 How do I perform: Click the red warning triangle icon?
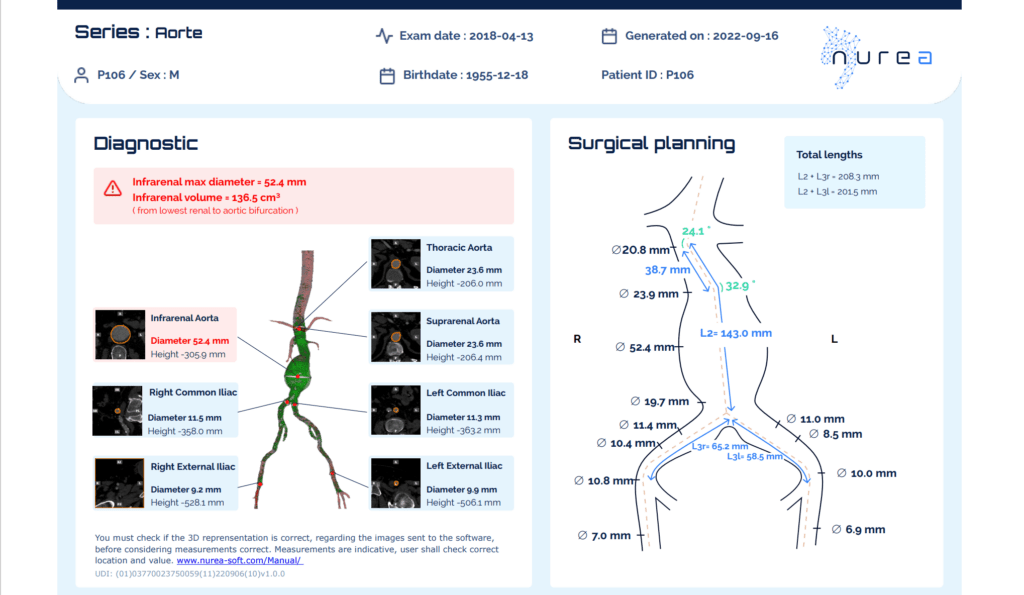[113, 188]
